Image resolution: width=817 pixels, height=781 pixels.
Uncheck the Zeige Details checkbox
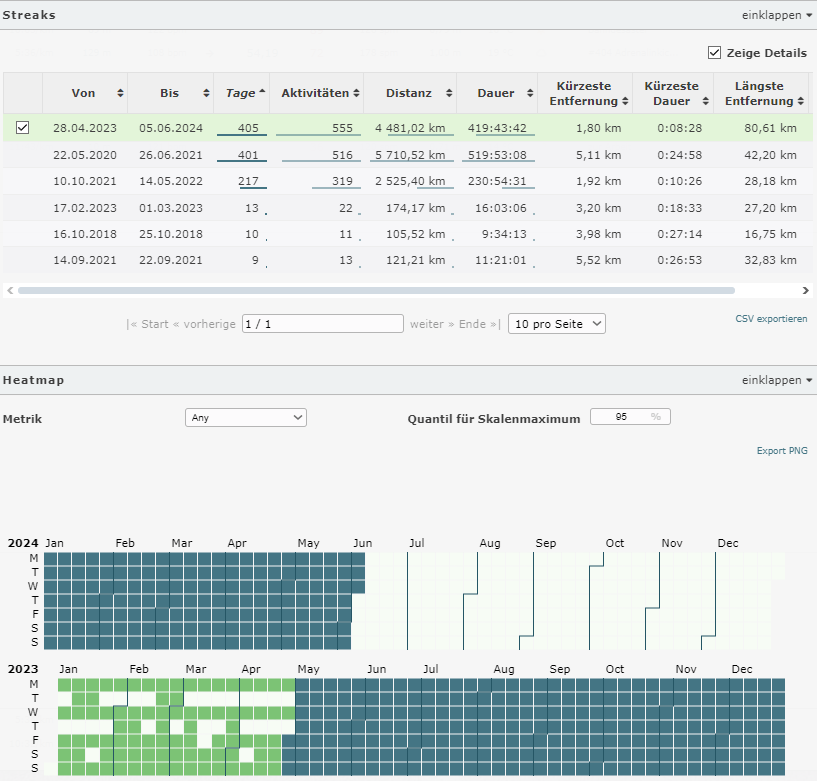(x=714, y=53)
